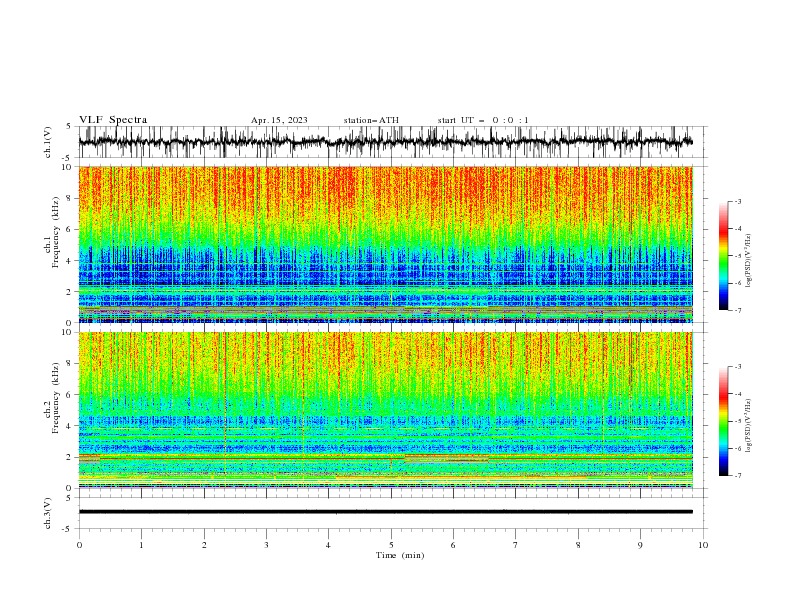
Task: Click time axis tick label "3"
Action: pyautogui.click(x=266, y=545)
